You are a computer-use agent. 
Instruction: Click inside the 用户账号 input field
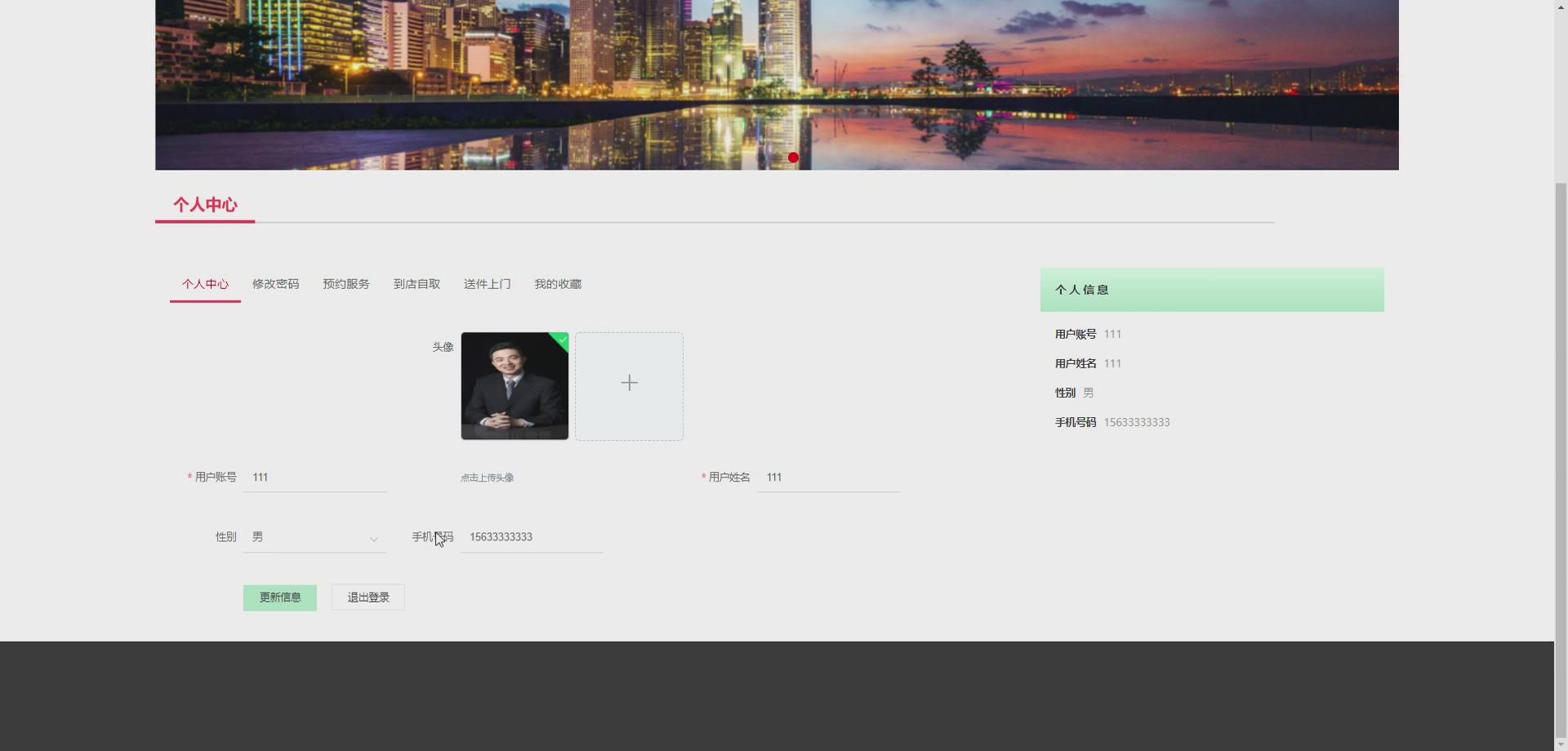coord(314,478)
